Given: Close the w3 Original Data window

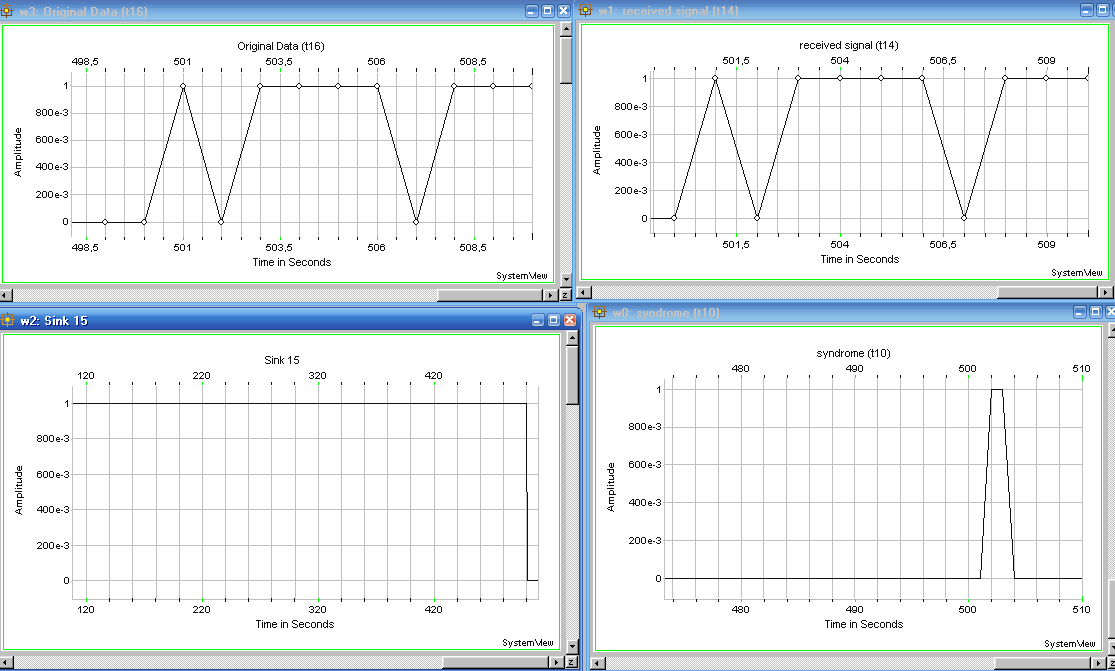Looking at the screenshot, I should point(563,11).
